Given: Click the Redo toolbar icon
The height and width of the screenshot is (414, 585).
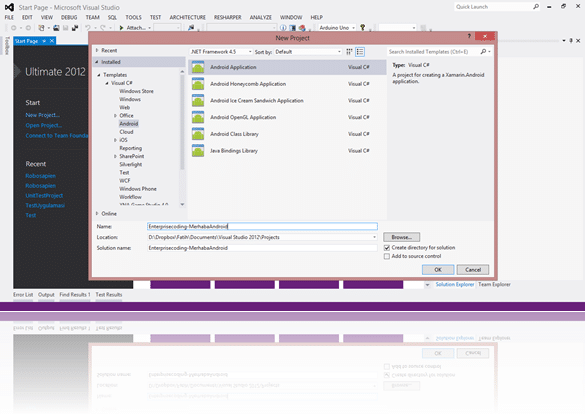Looking at the screenshot, I should [102, 28].
